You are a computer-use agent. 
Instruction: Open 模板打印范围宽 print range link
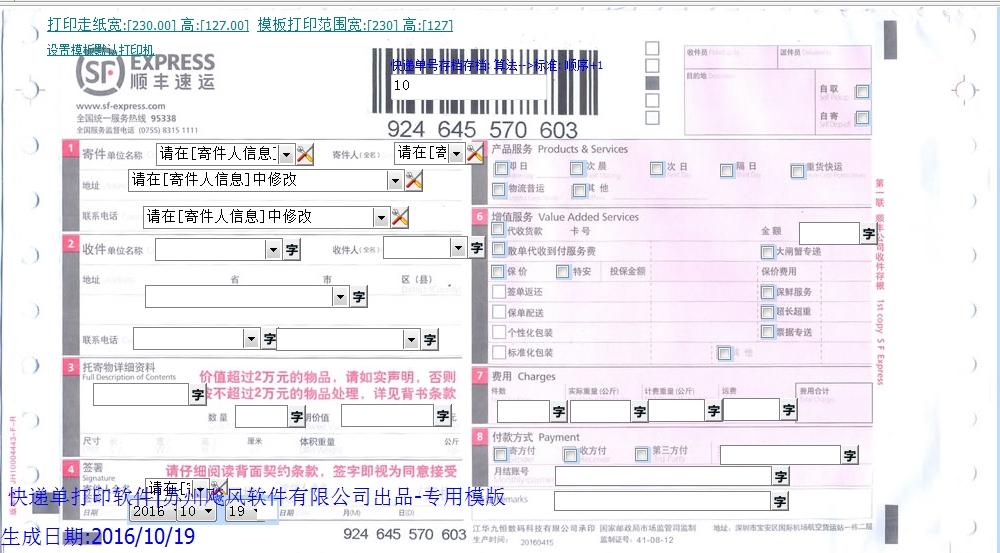click(355, 25)
